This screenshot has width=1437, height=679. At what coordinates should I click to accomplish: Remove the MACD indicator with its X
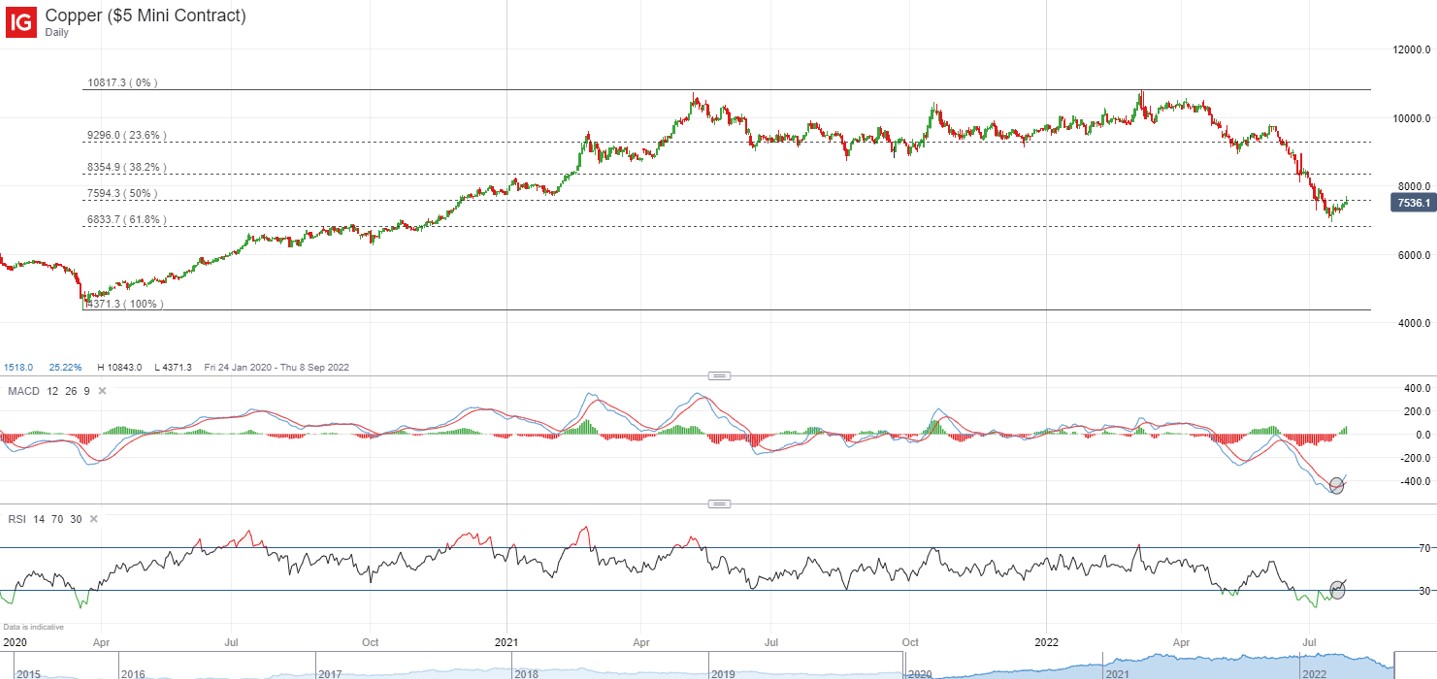point(103,391)
